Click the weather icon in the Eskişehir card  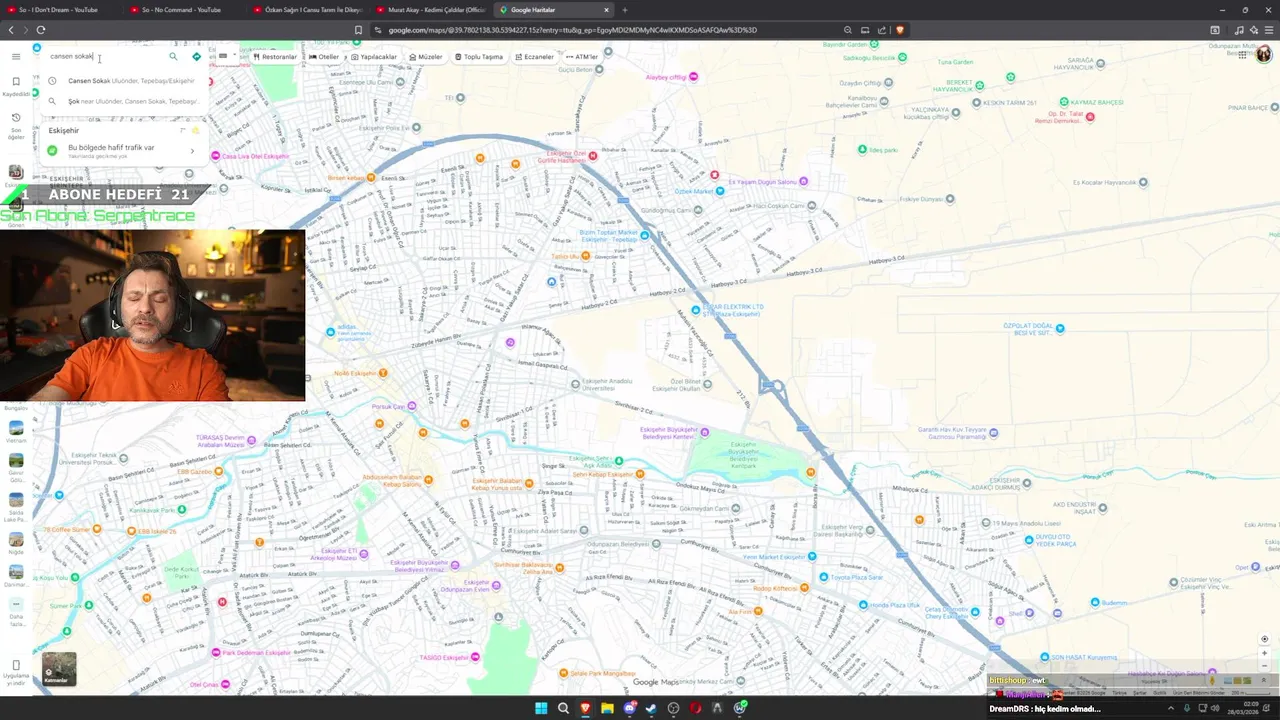pyautogui.click(x=196, y=131)
